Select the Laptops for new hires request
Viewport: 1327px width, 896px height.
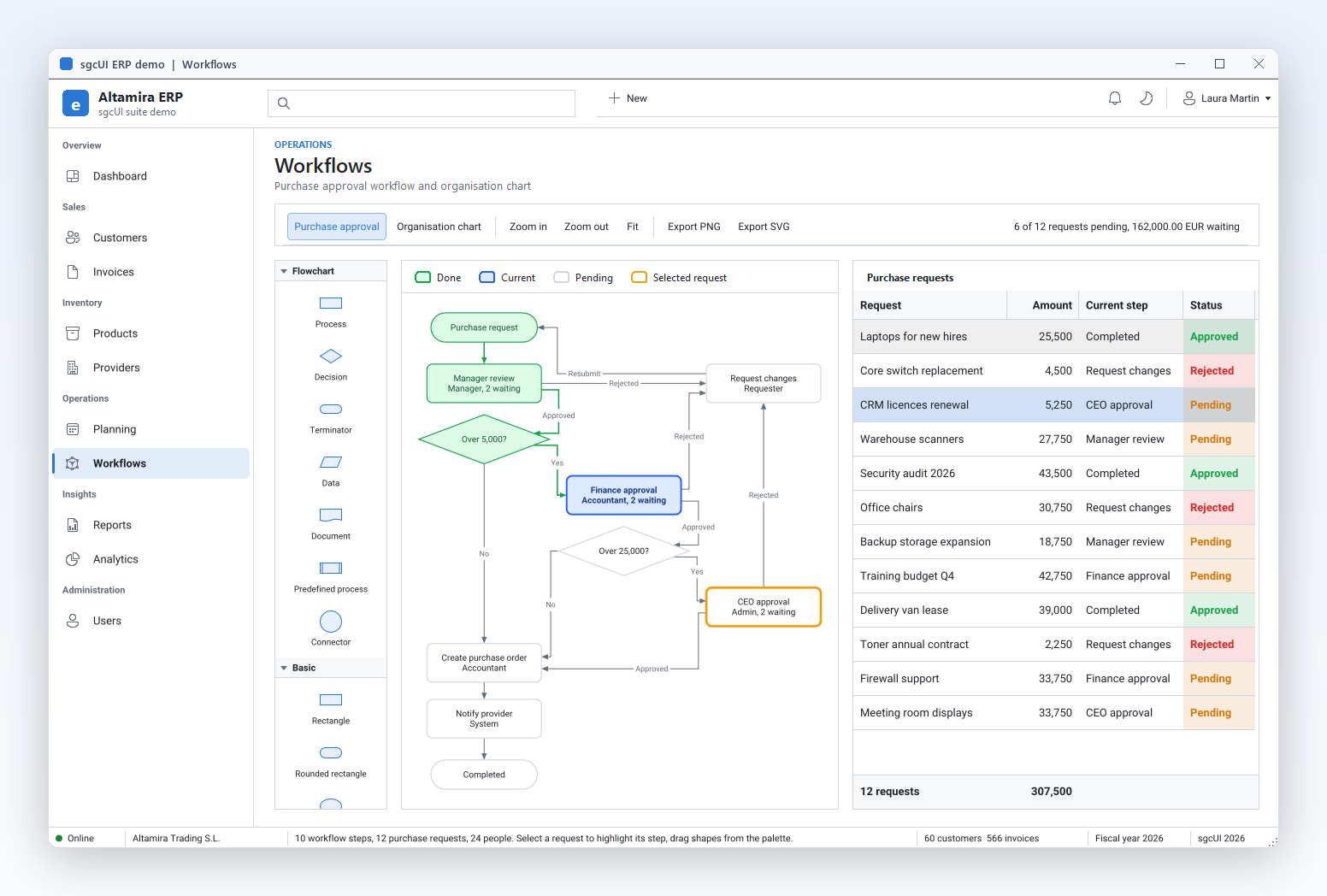tap(1054, 337)
